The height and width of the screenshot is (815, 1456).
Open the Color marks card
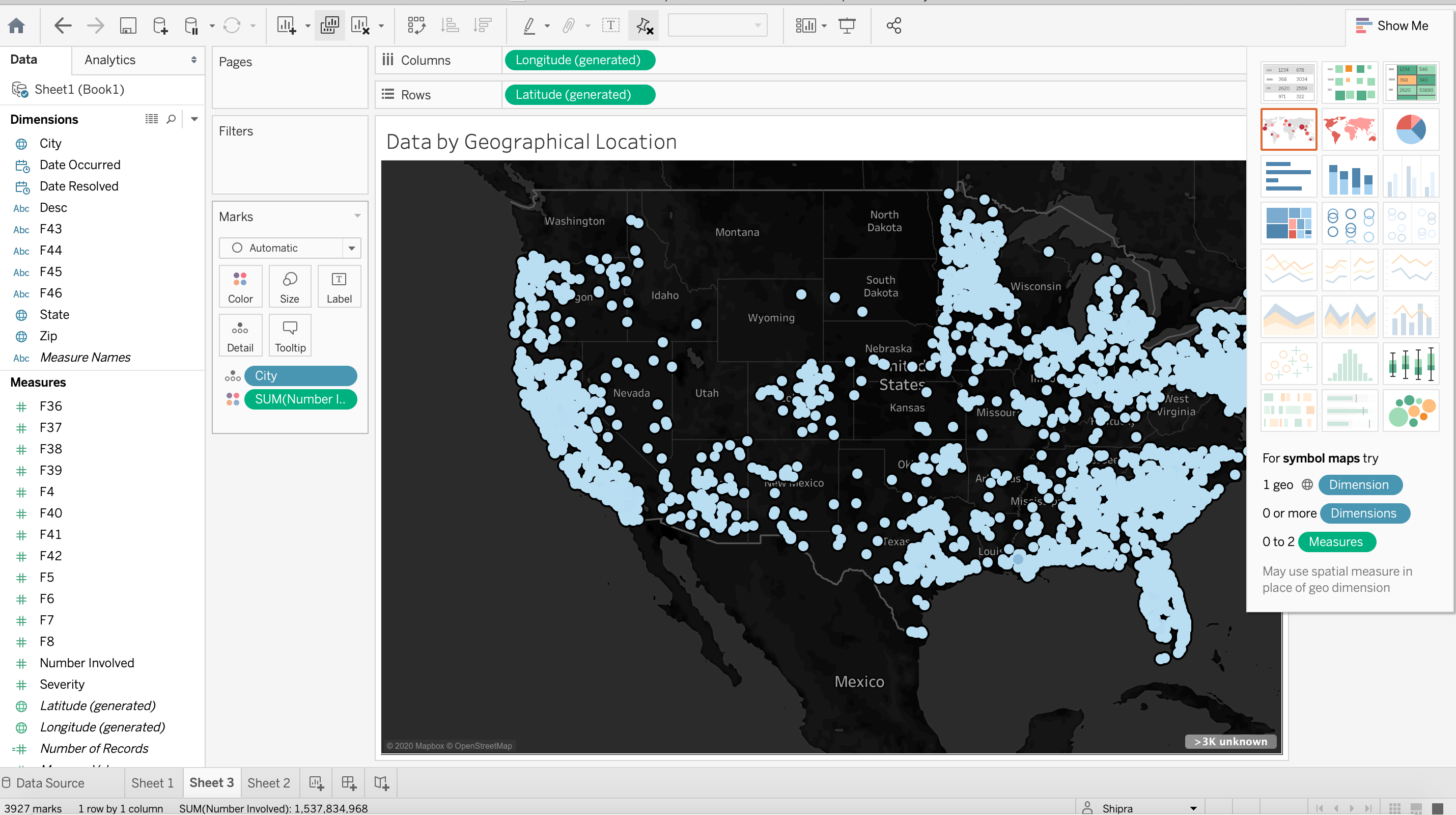tap(240, 286)
